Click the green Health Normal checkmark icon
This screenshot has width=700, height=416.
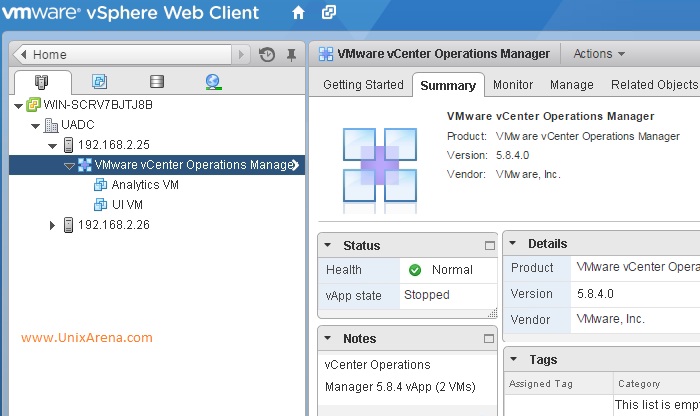415,270
